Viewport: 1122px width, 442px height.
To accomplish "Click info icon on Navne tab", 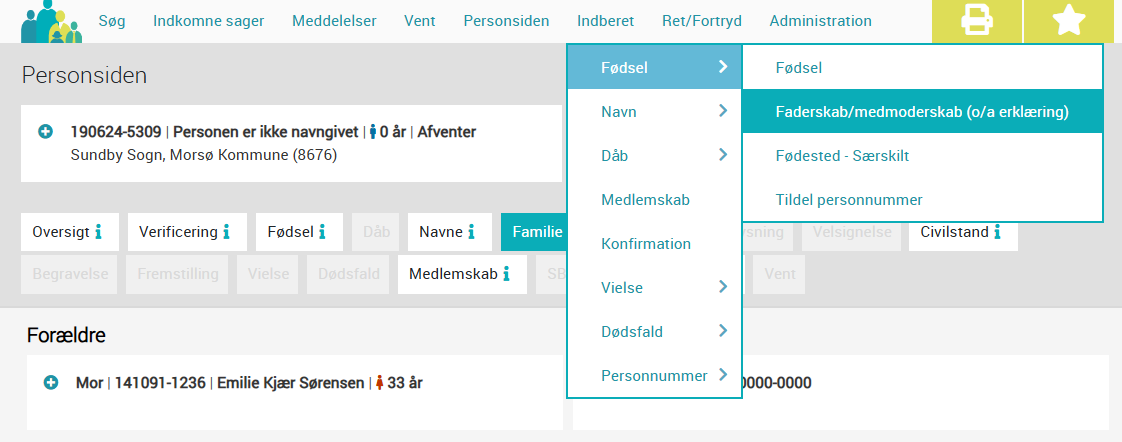I will tap(472, 232).
